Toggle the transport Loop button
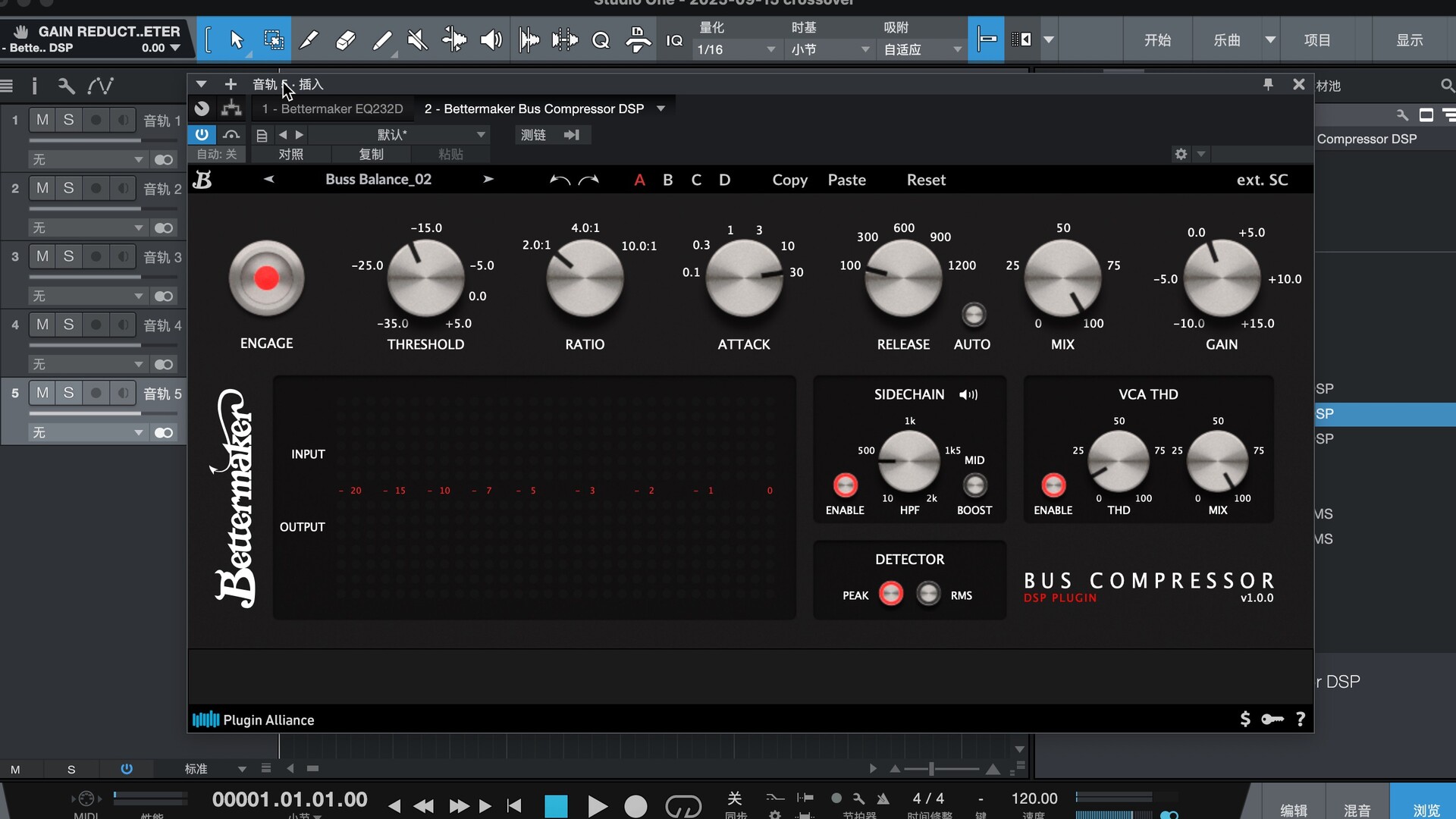The image size is (1456, 819). 682,806
